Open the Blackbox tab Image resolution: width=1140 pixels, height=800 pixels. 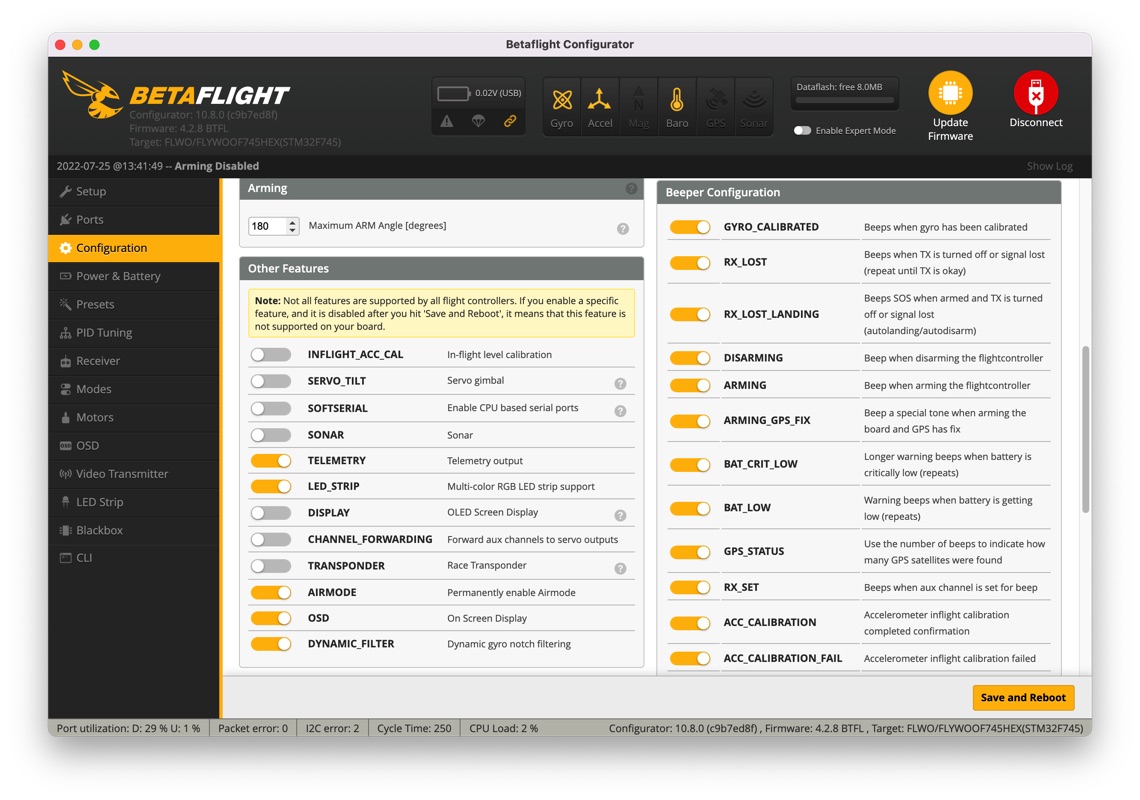tap(134, 530)
